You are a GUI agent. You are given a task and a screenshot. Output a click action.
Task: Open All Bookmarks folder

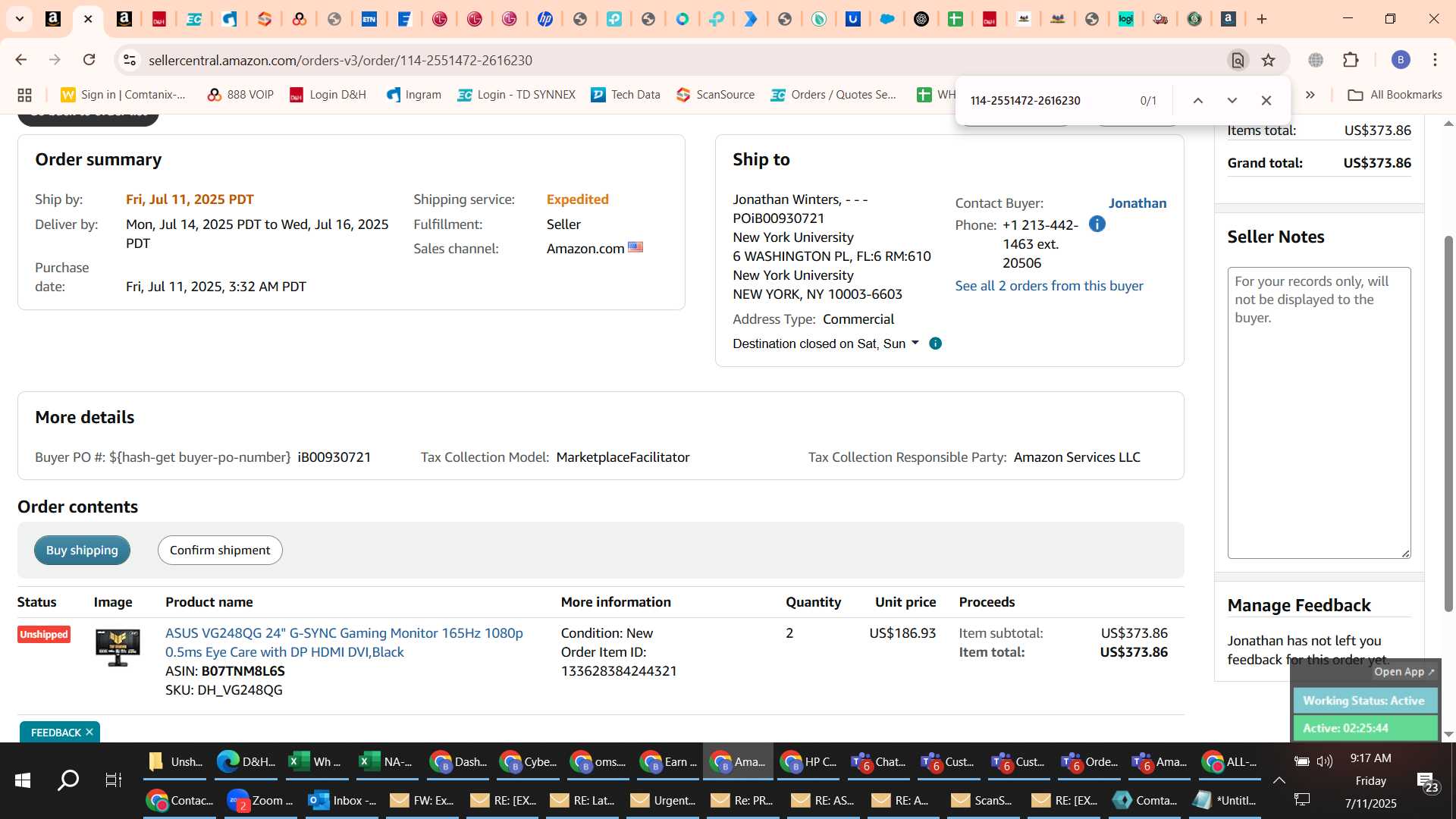pos(1395,95)
